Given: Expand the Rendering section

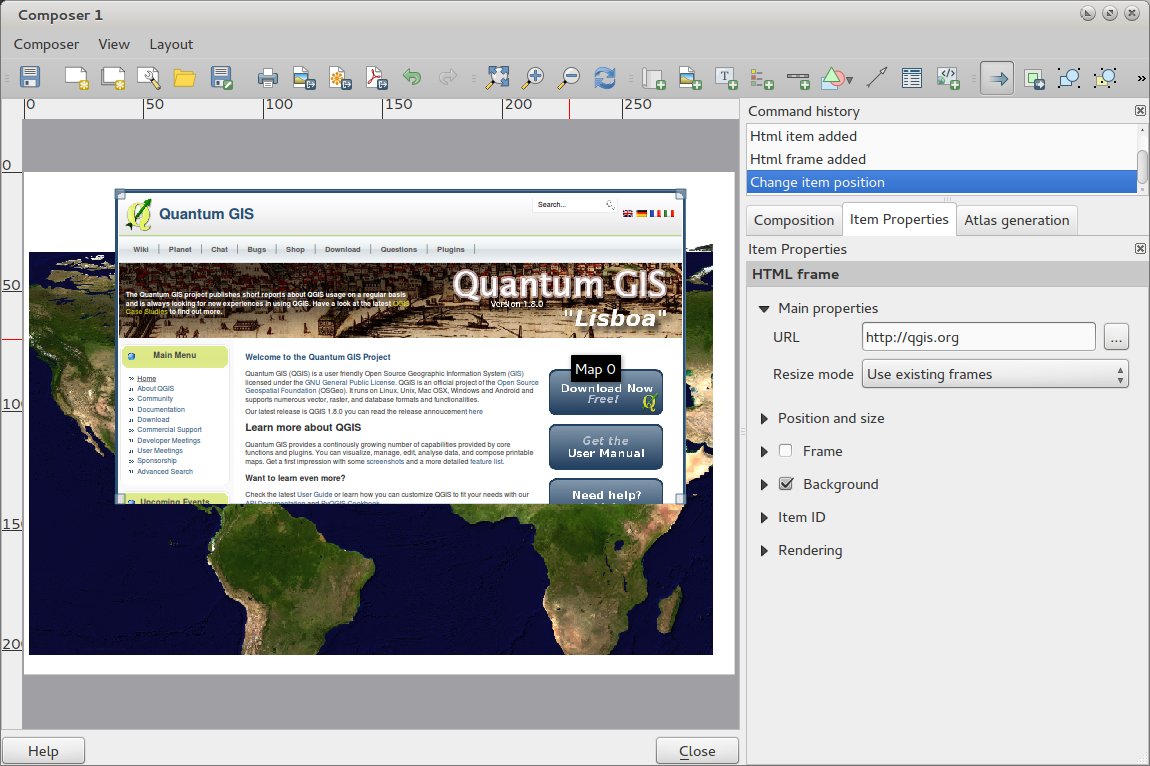Looking at the screenshot, I should click(x=765, y=550).
